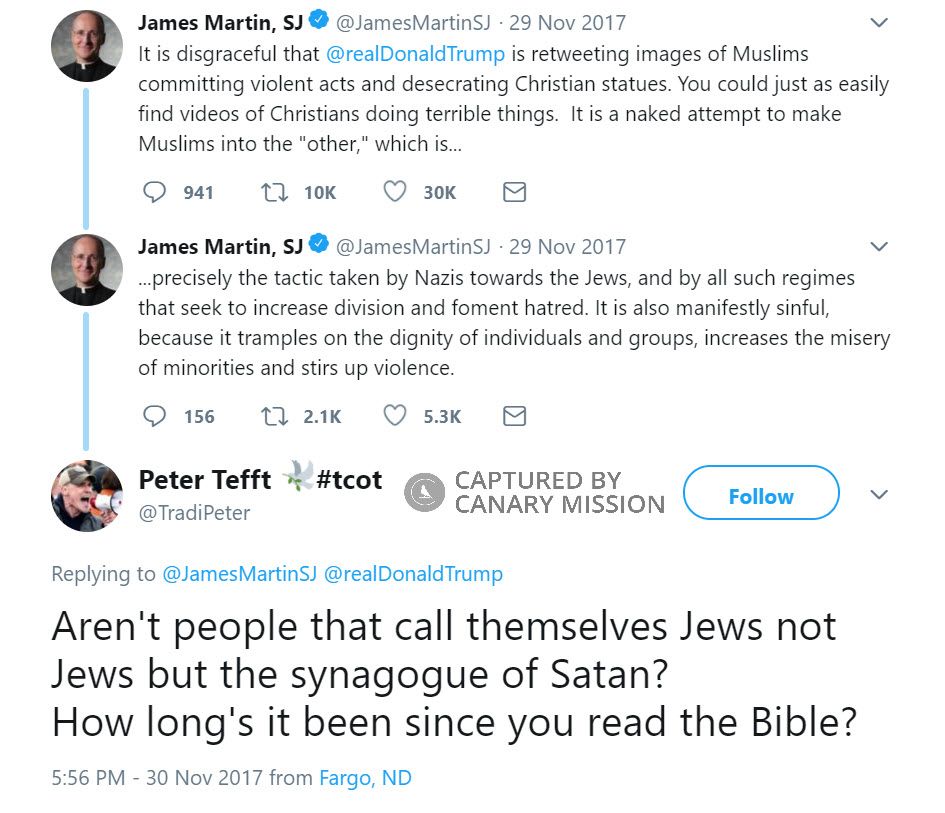The width and height of the screenshot is (945, 813).
Task: Open Peter Tefft's profile picture
Action: pos(87,496)
